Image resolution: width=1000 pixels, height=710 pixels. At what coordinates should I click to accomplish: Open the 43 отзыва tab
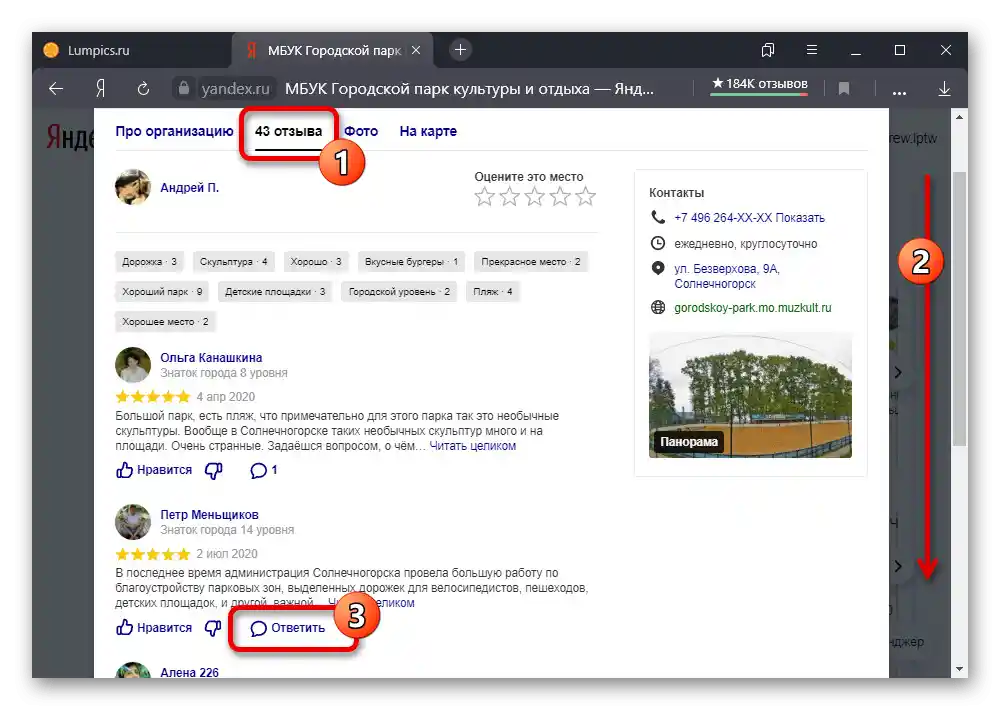pos(288,131)
